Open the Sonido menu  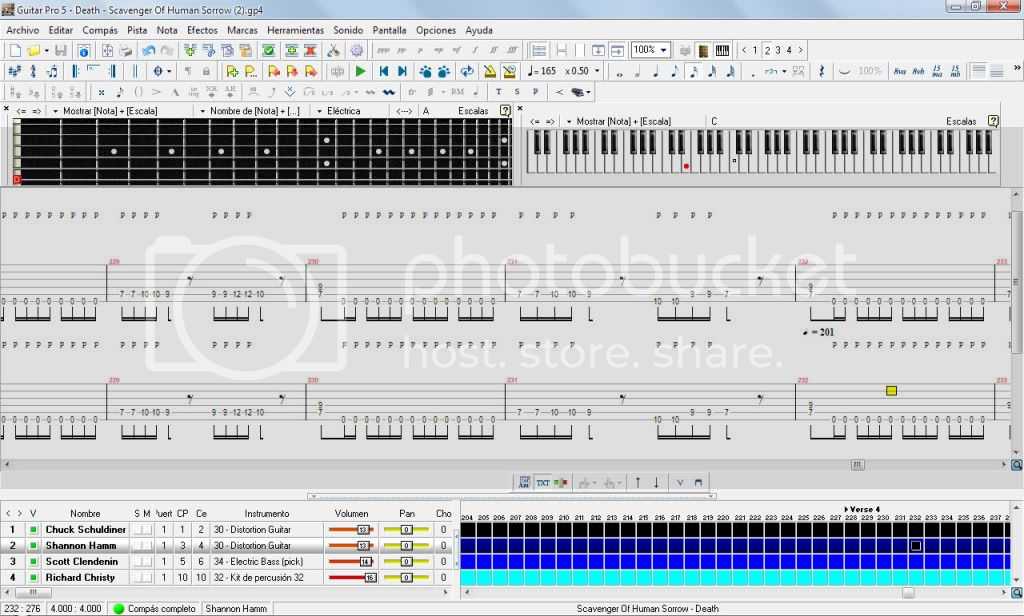click(348, 30)
